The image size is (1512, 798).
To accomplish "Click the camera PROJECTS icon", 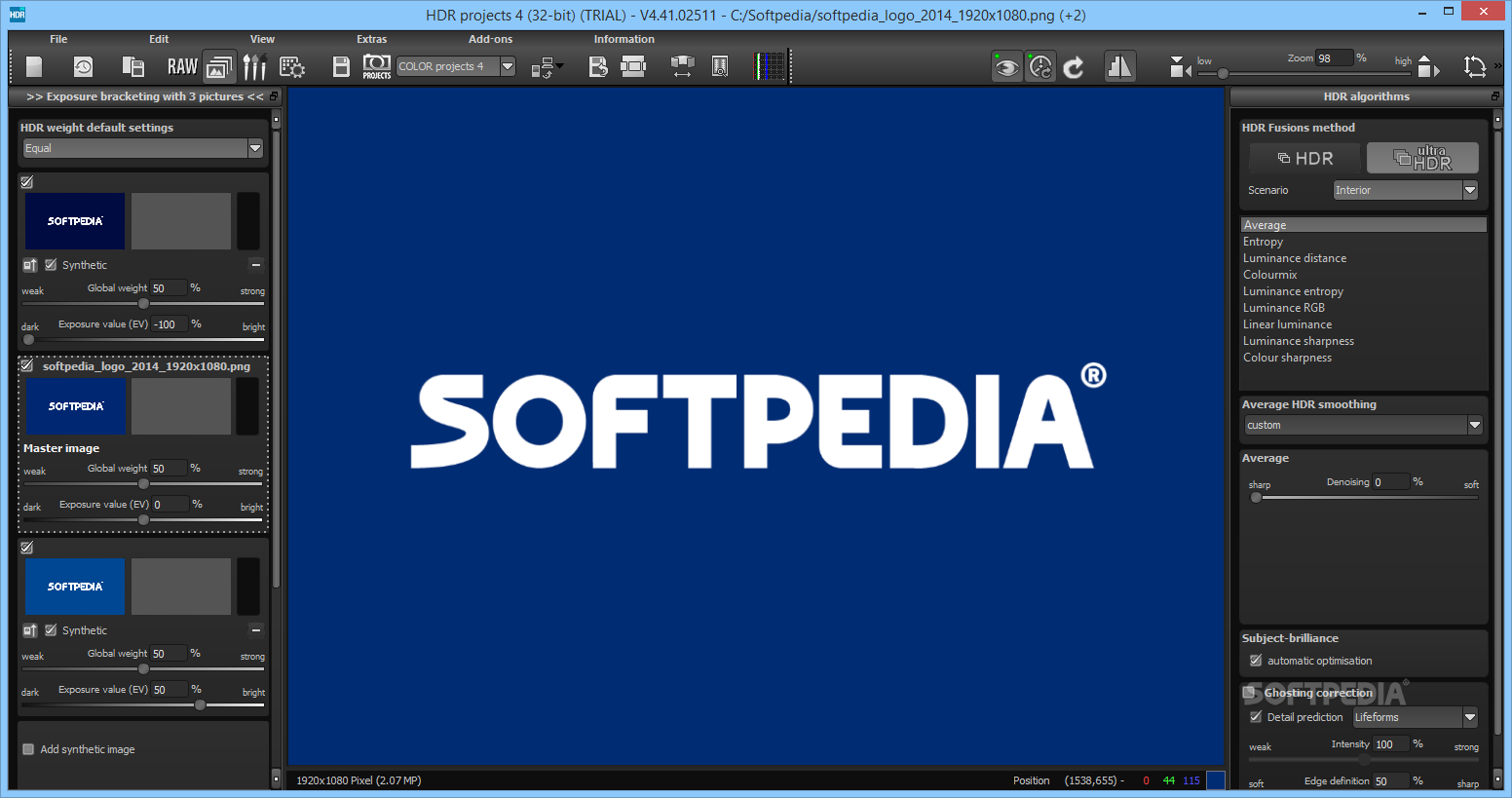I will (x=377, y=66).
